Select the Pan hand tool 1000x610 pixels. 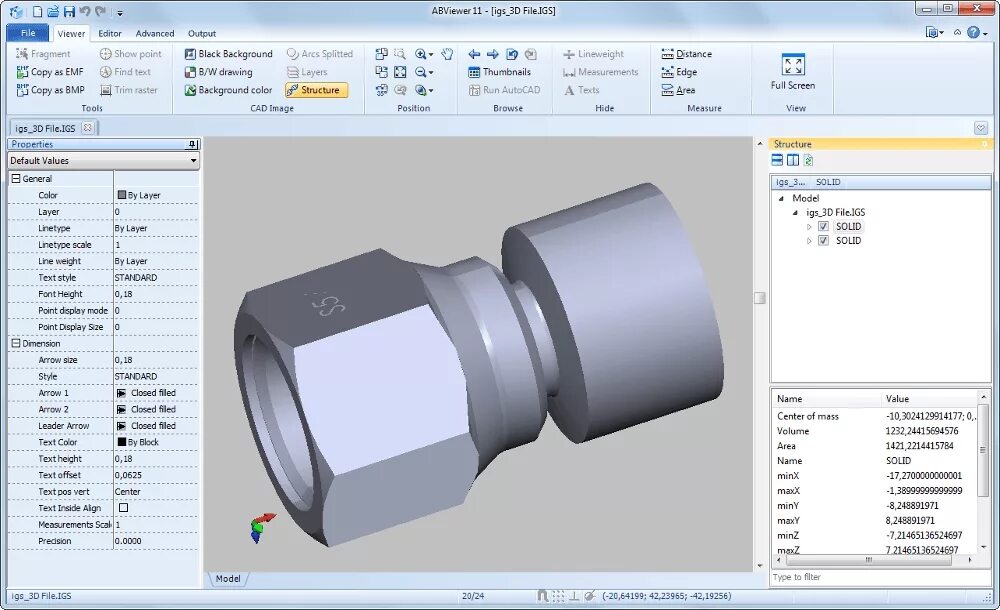click(x=447, y=54)
